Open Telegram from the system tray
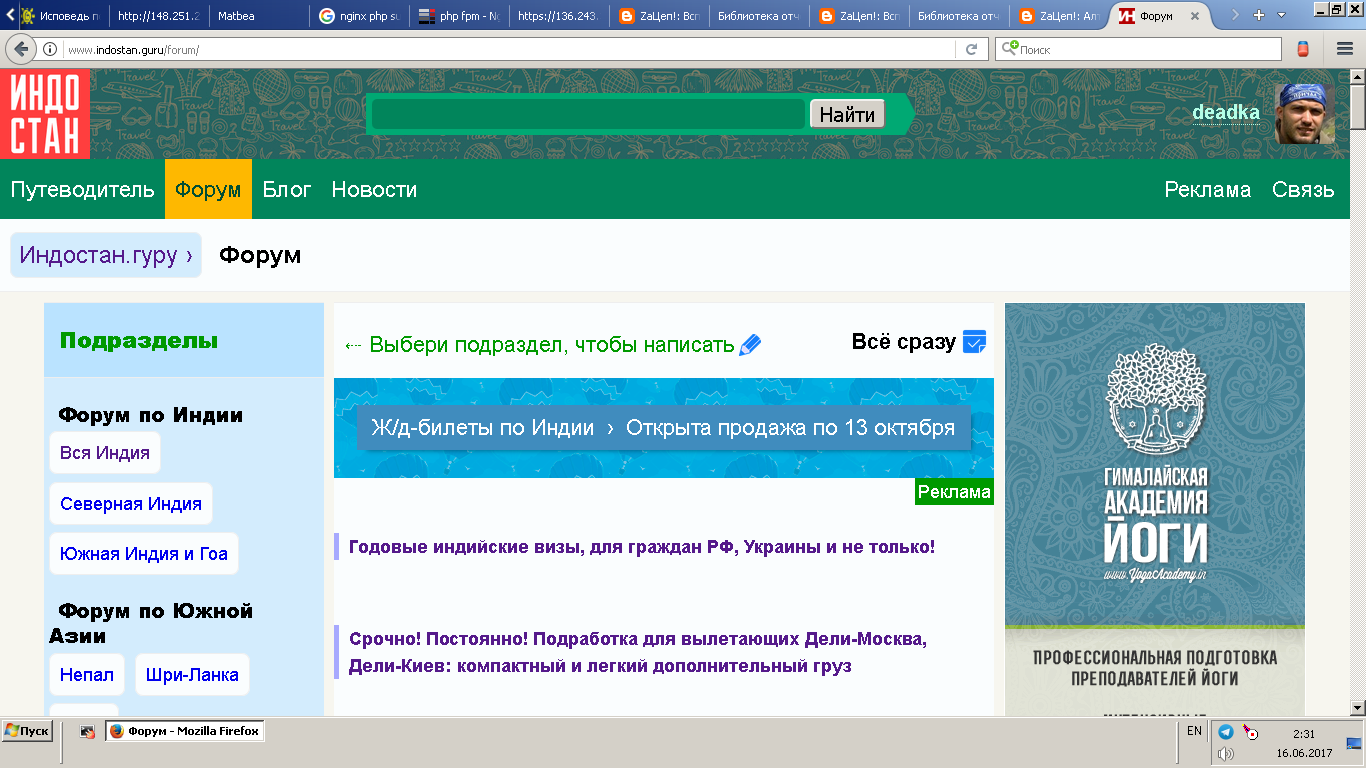 point(1226,731)
